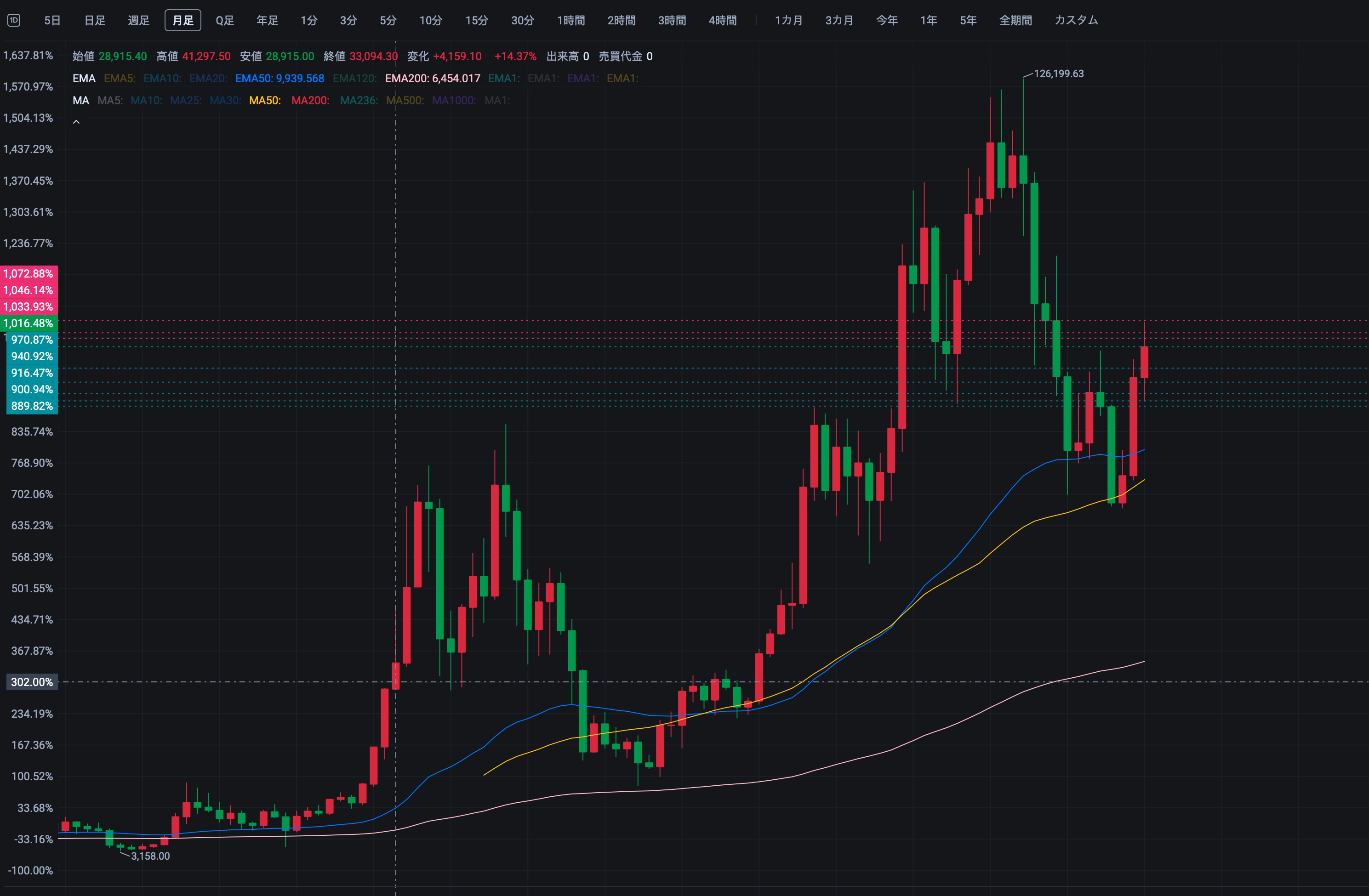Switch to 年足 yearly candles

[268, 20]
